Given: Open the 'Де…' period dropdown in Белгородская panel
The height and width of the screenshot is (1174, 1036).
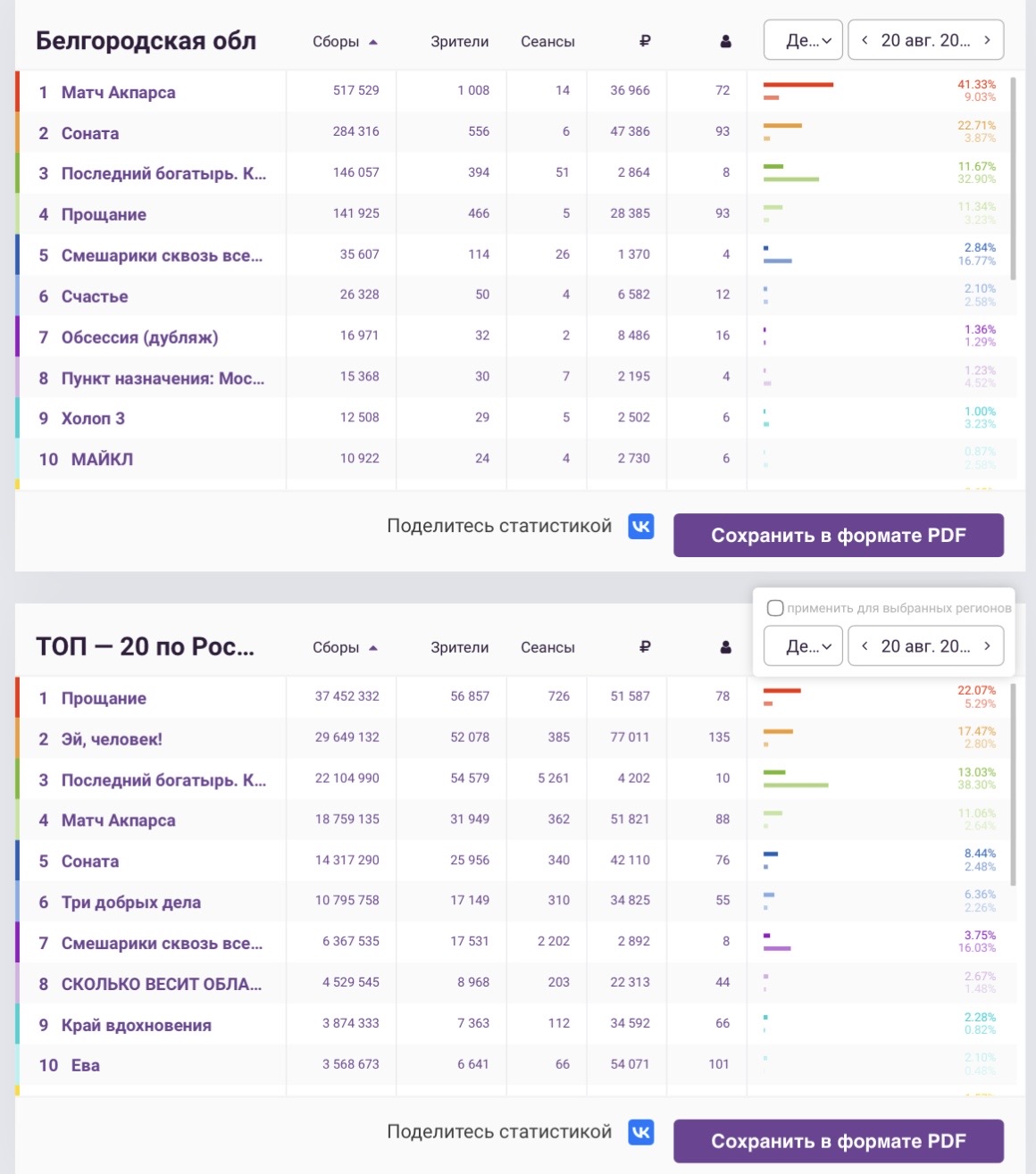Looking at the screenshot, I should 803,40.
